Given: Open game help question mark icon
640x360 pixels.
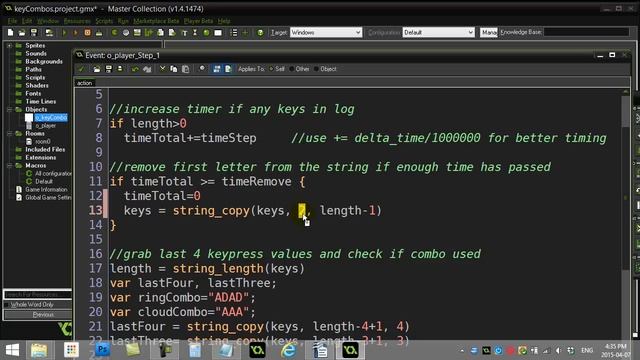Looking at the screenshot, I should (260, 32).
